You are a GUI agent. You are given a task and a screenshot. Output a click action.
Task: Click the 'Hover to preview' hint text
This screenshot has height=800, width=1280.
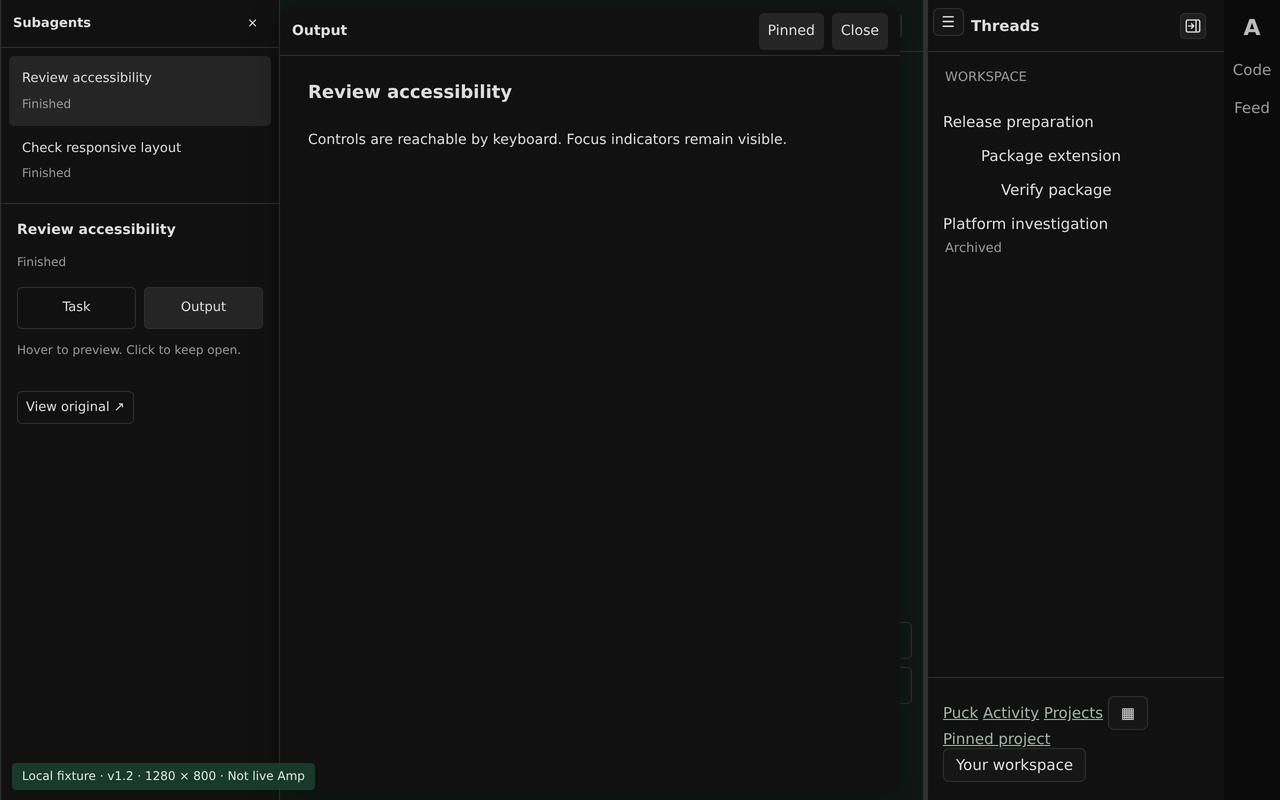click(x=129, y=350)
